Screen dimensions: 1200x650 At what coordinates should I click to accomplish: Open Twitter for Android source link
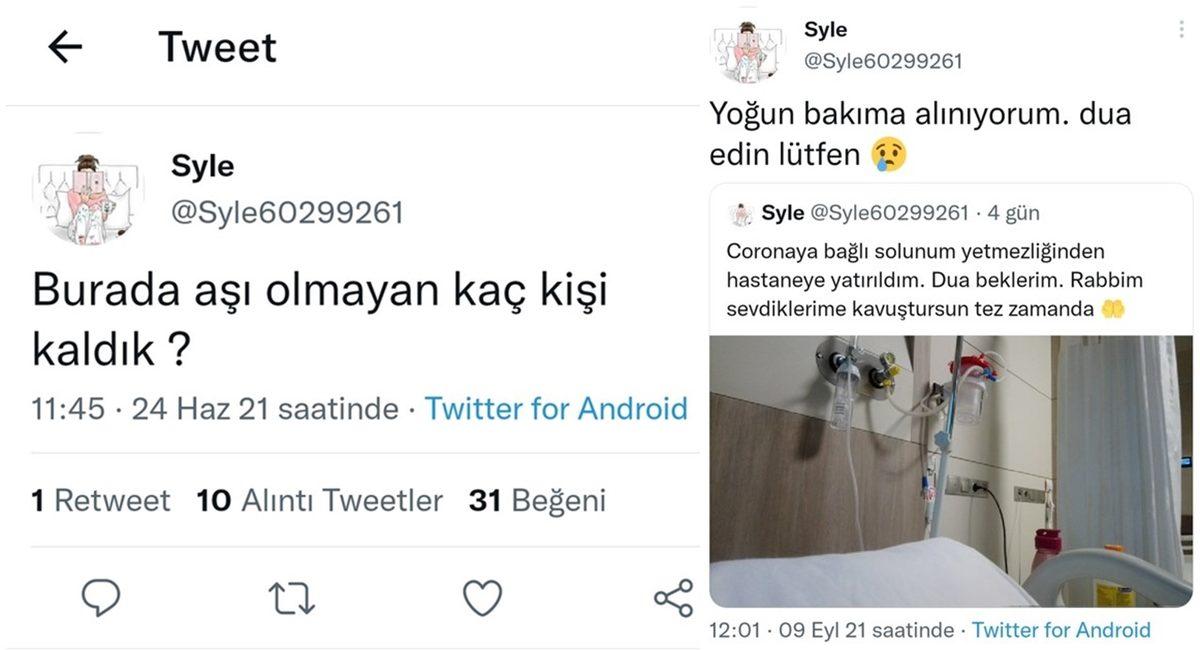point(556,409)
